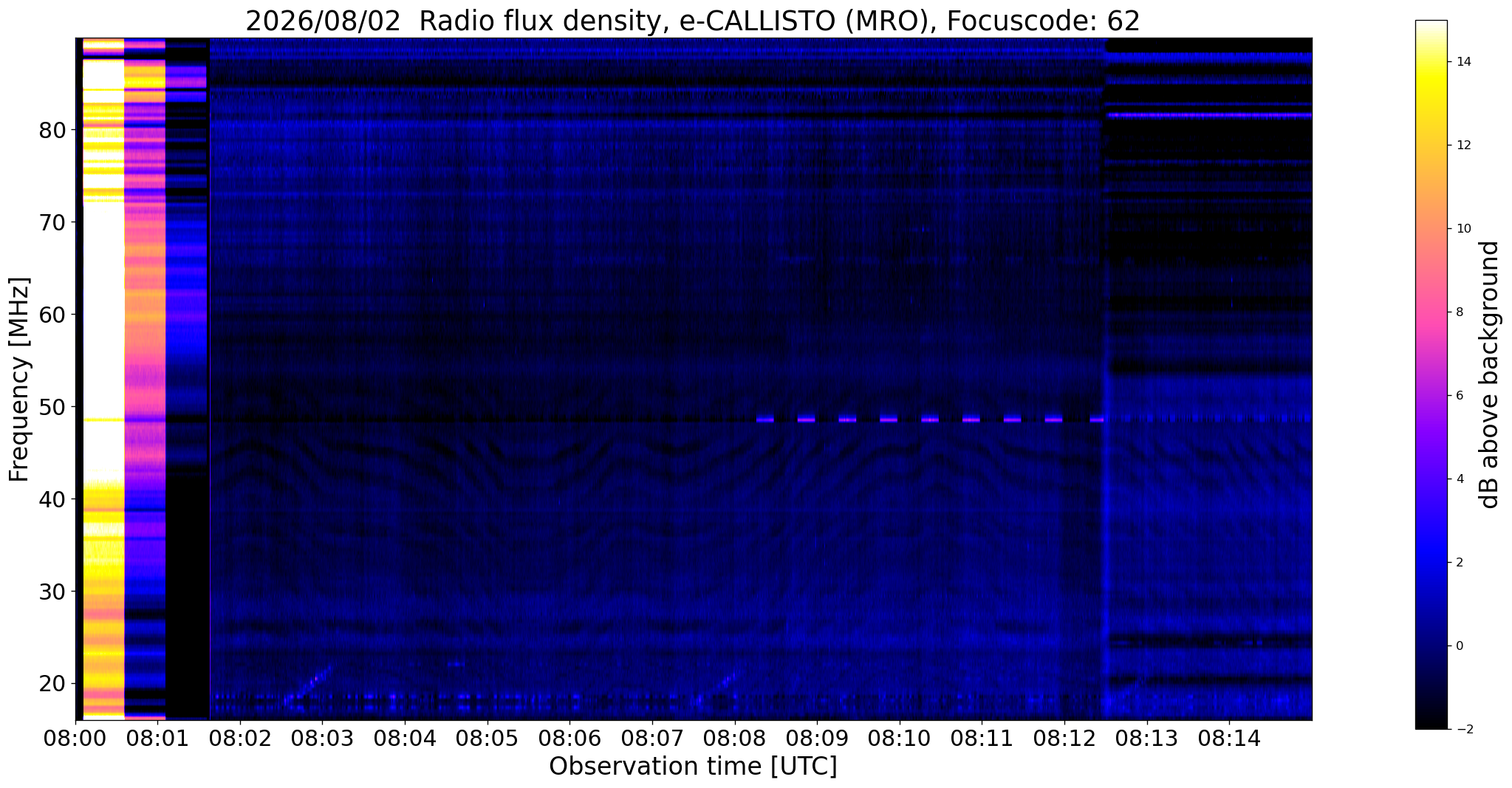Click the 08:09 time axis tick label
1512x788 pixels.
click(x=817, y=738)
